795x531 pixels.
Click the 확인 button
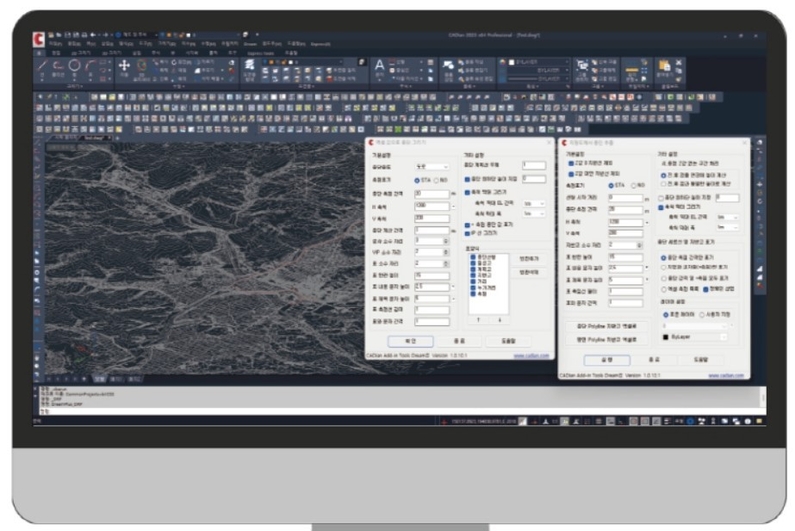(410, 341)
